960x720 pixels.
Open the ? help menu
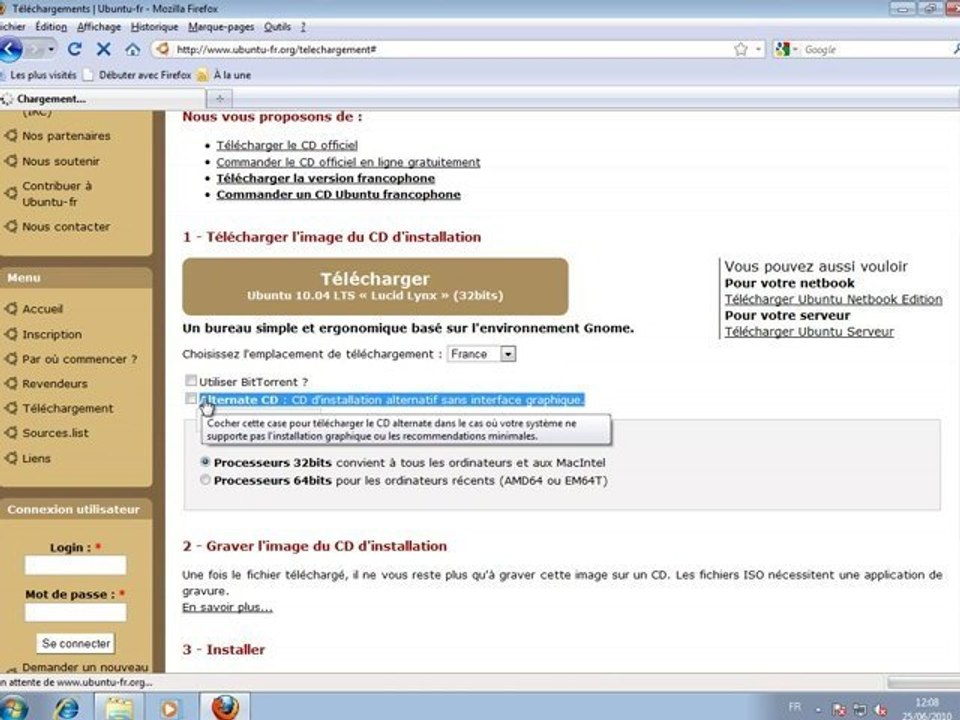303,27
